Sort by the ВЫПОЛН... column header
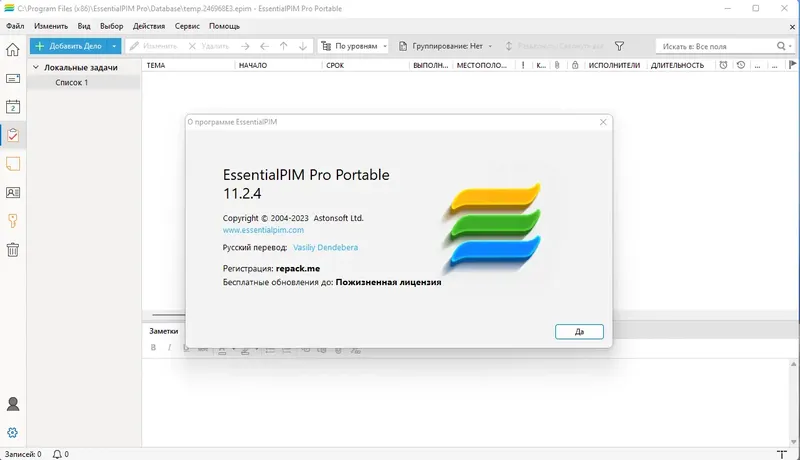 431,65
